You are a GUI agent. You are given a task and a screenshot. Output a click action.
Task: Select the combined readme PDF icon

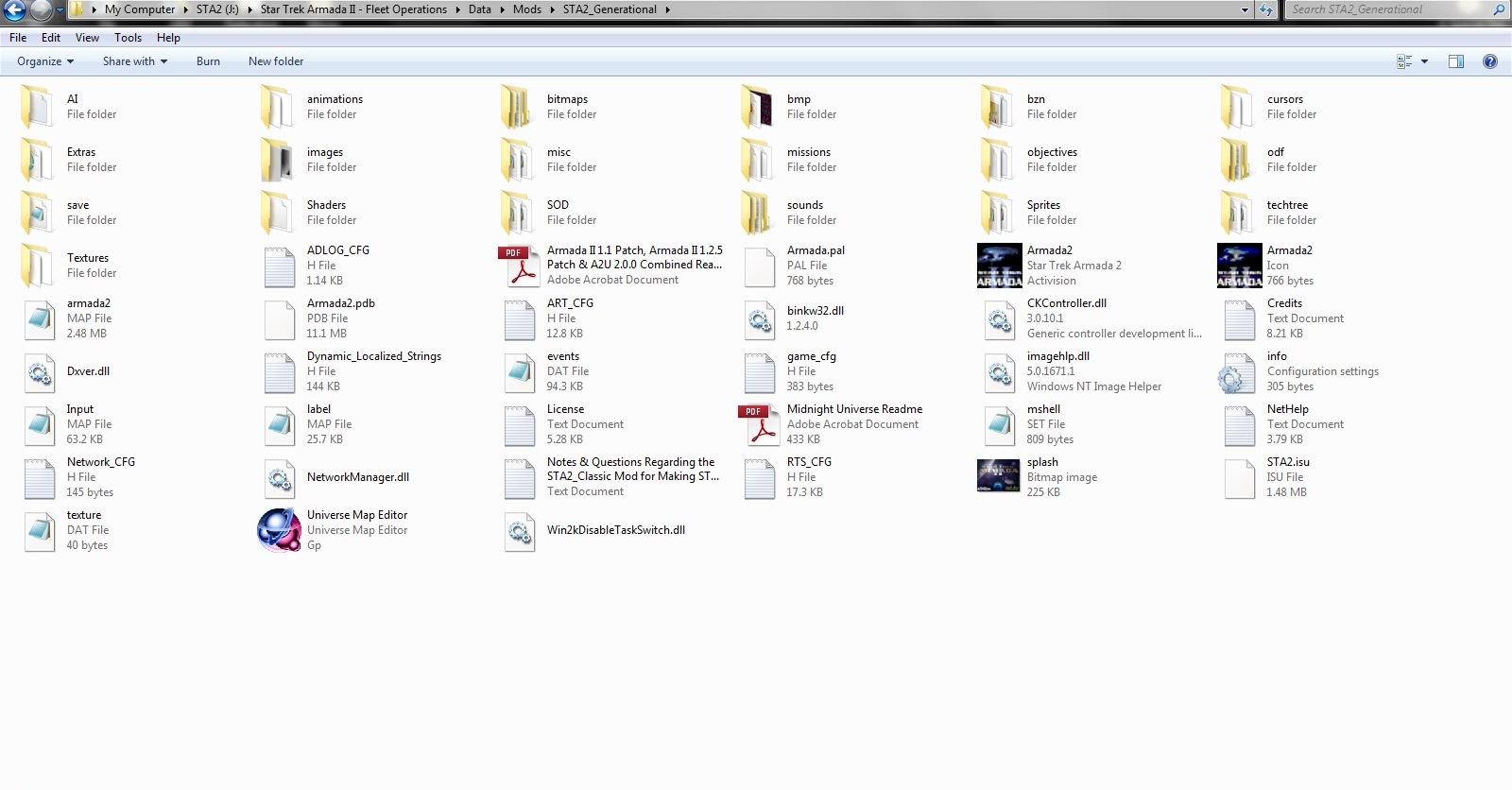519,266
